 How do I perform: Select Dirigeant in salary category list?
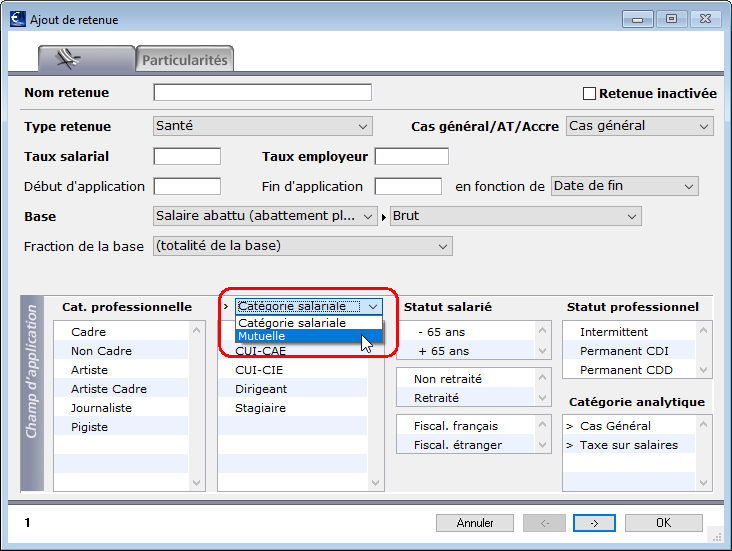click(293, 389)
